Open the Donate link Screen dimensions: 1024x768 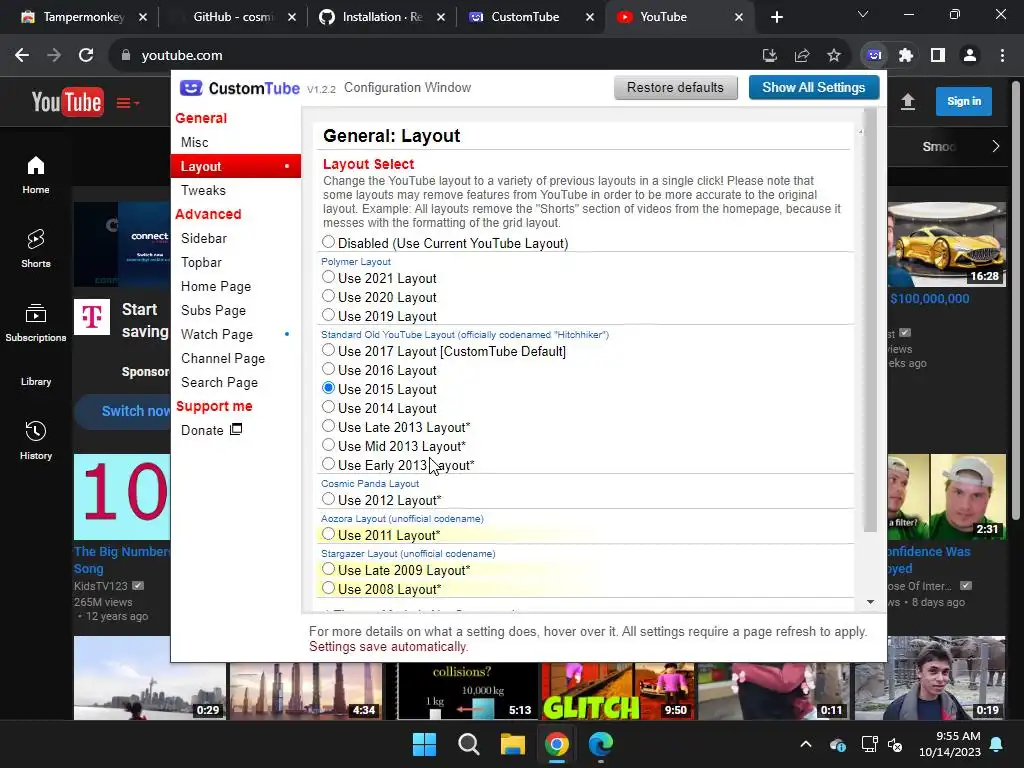point(212,430)
